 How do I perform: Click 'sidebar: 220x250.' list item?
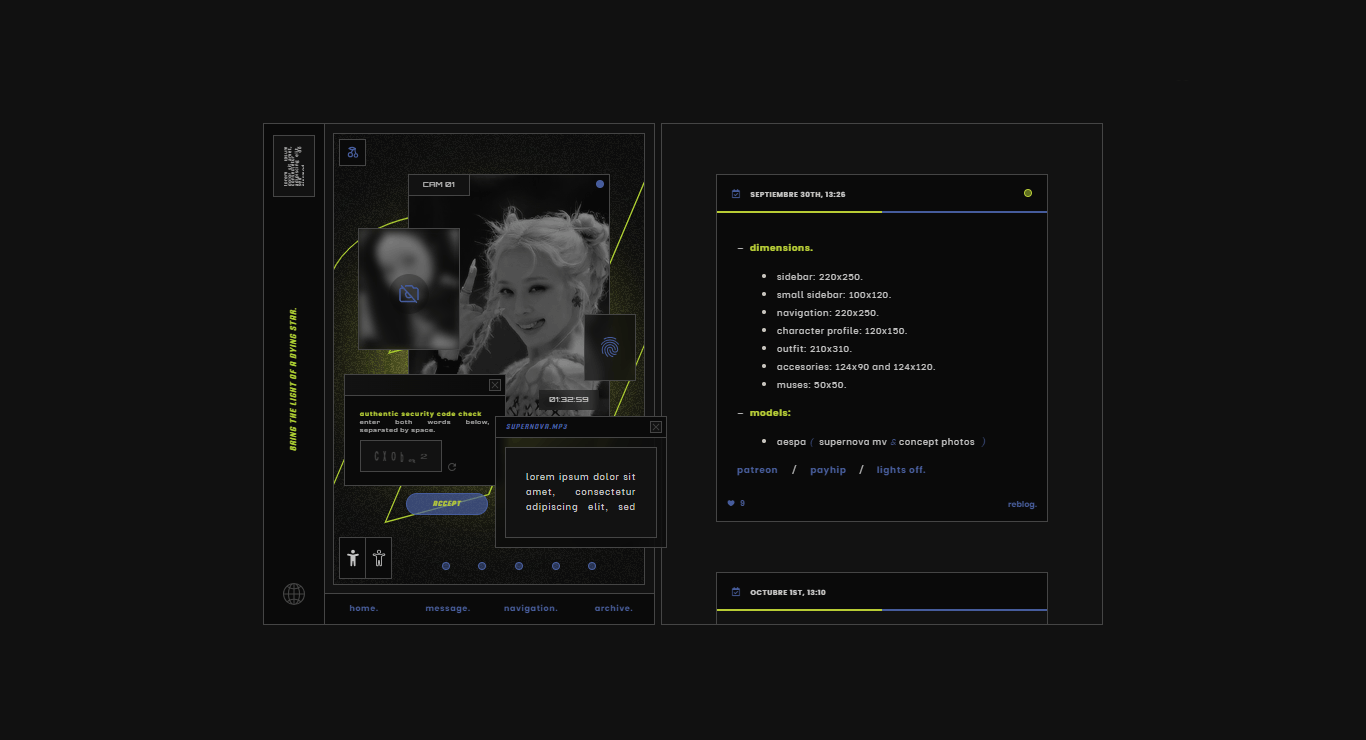[x=820, y=277]
